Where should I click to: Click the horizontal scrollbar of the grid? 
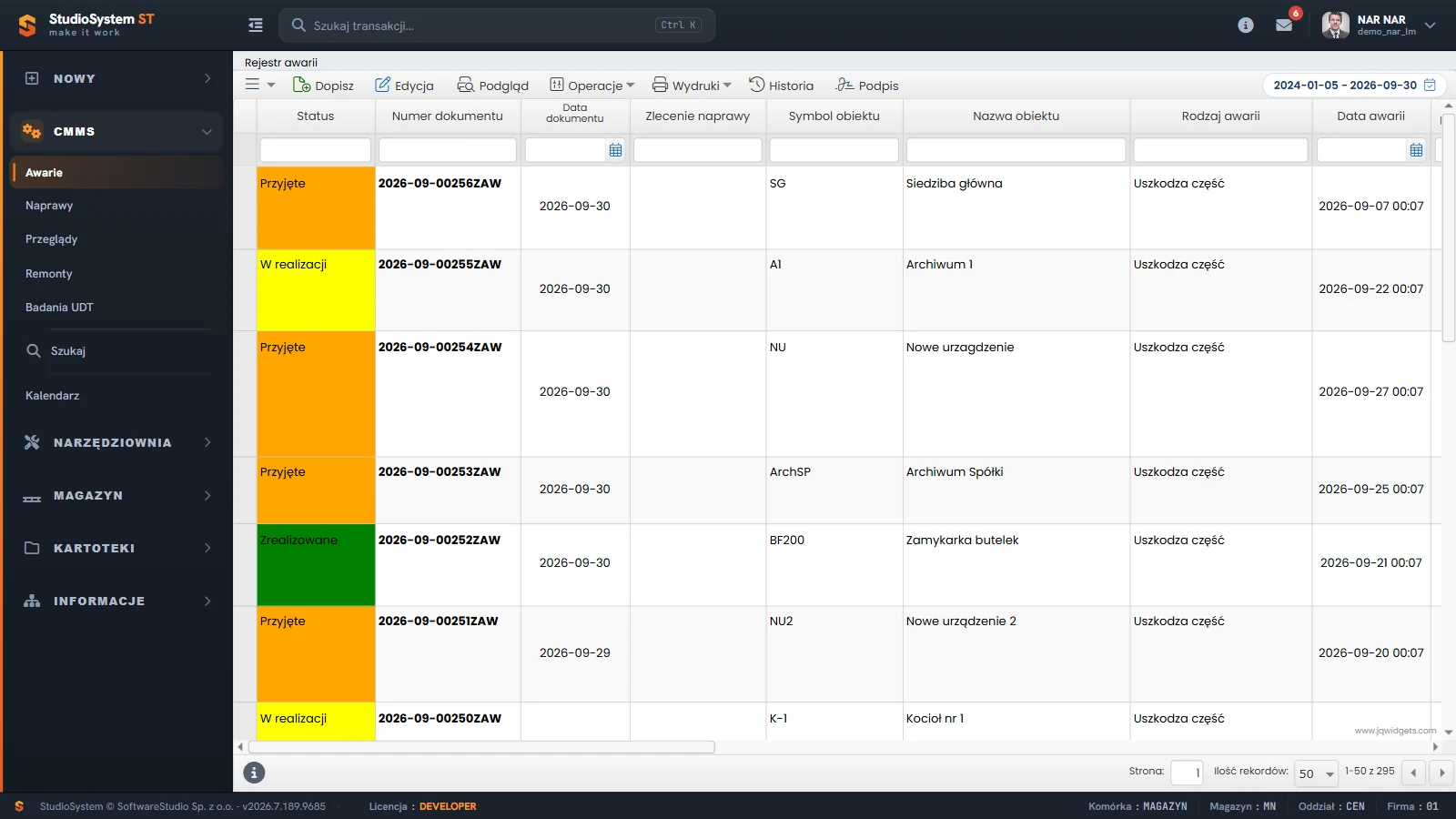(481, 747)
